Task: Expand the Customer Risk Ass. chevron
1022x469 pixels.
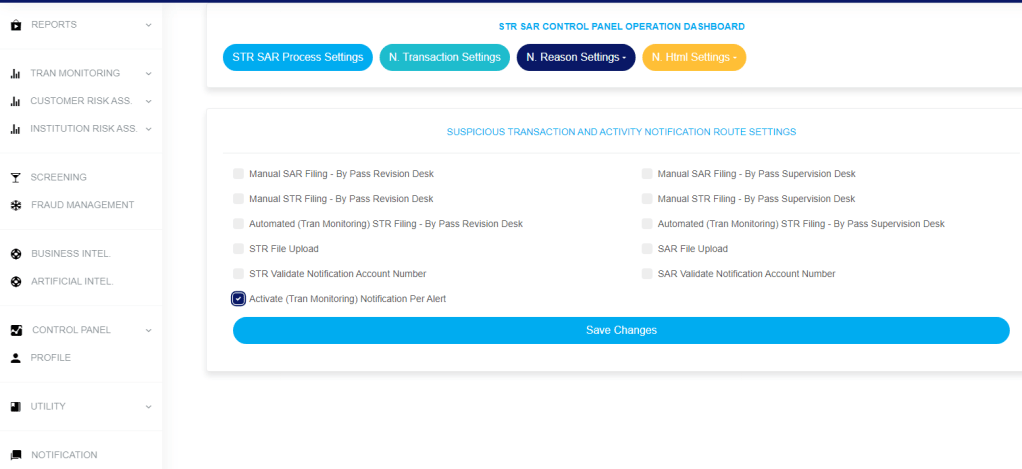Action: click(x=148, y=101)
